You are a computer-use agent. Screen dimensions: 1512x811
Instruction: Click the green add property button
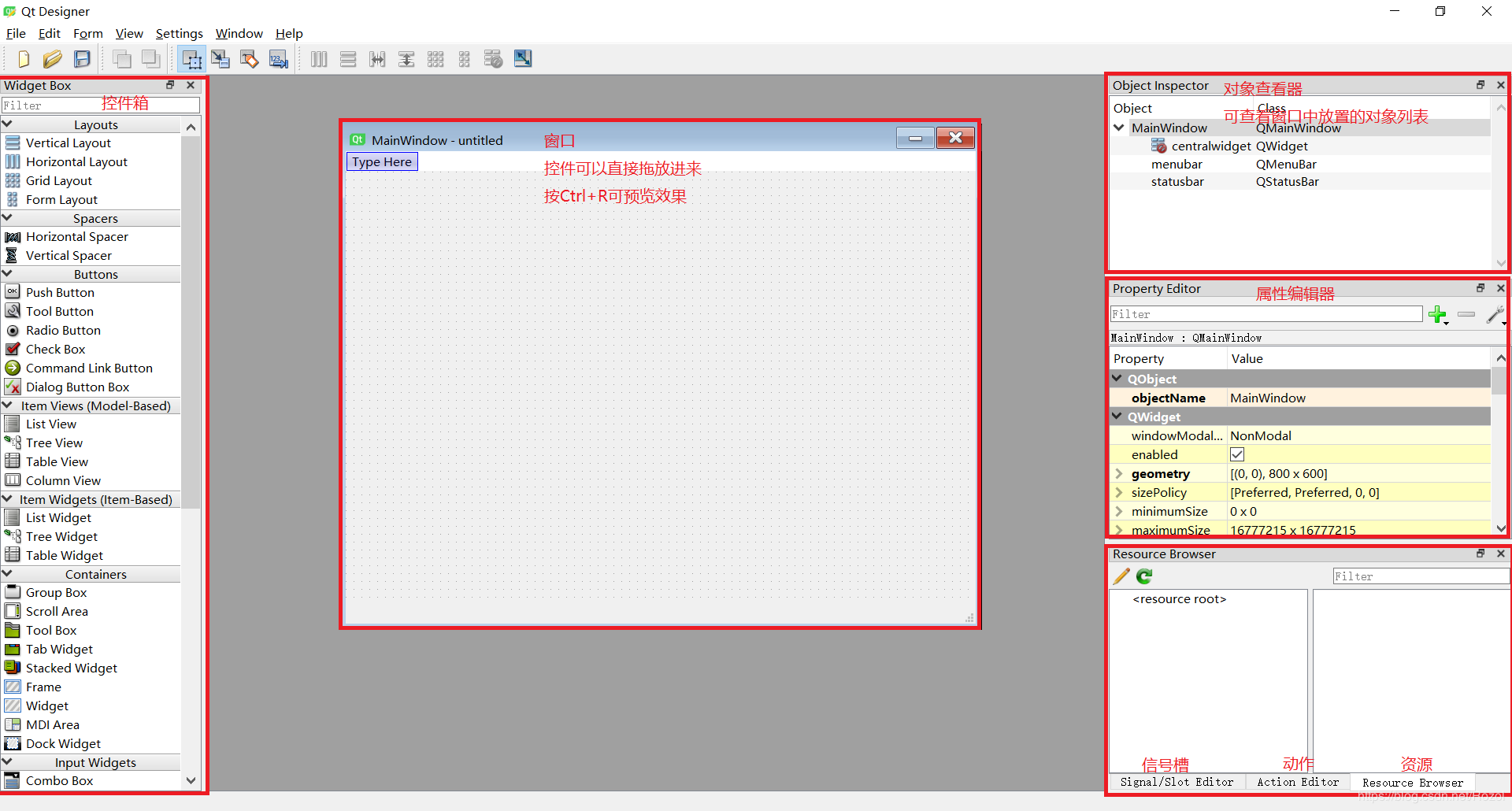(1439, 314)
